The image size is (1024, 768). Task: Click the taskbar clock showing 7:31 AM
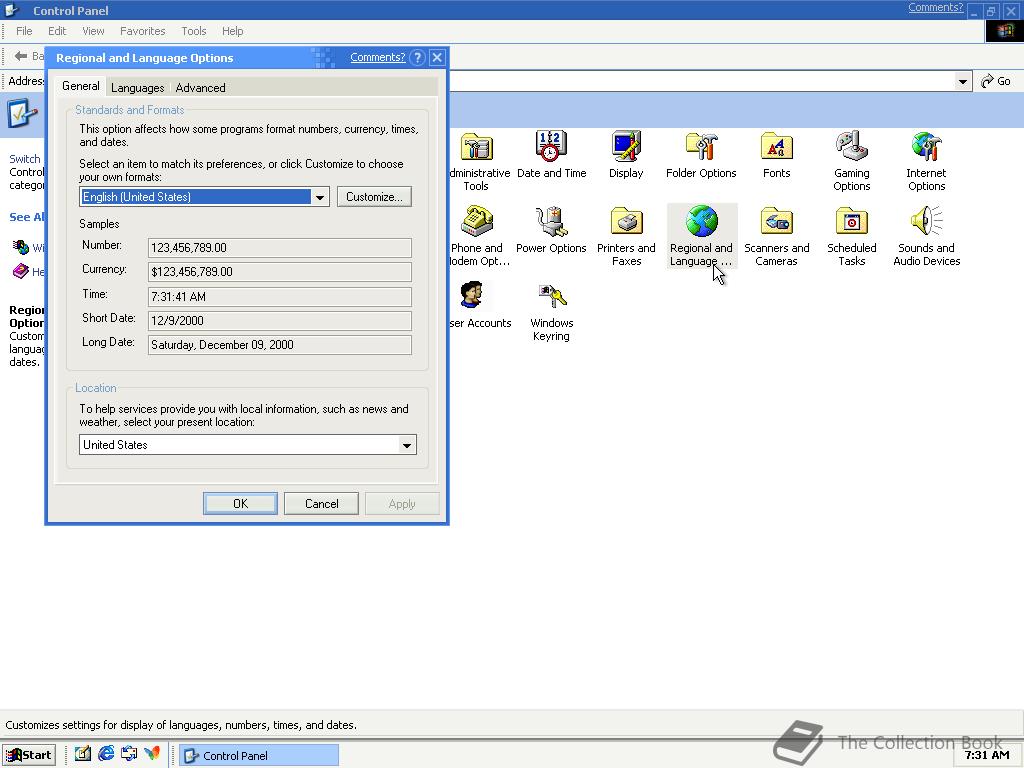(987, 755)
